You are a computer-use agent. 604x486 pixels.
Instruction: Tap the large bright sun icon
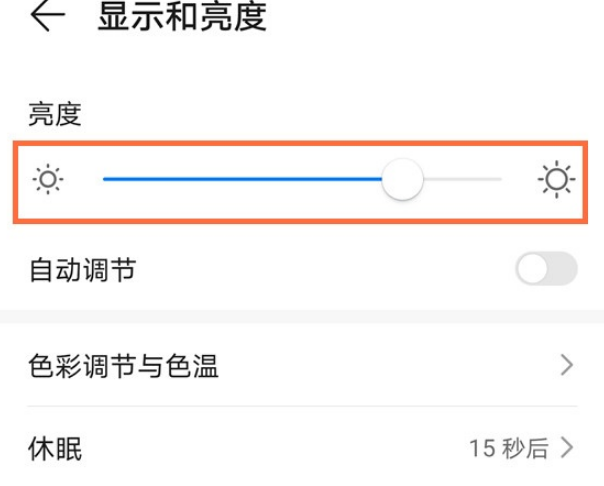coord(556,180)
